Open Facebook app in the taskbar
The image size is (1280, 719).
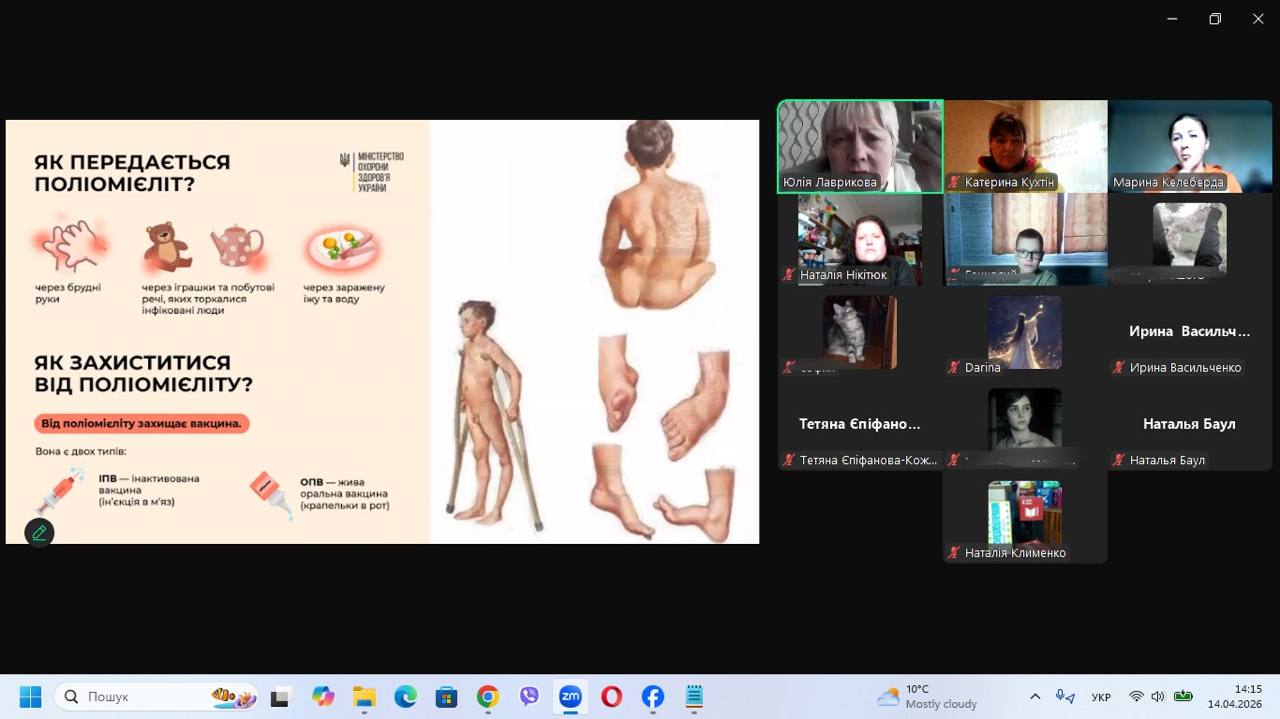tap(652, 697)
